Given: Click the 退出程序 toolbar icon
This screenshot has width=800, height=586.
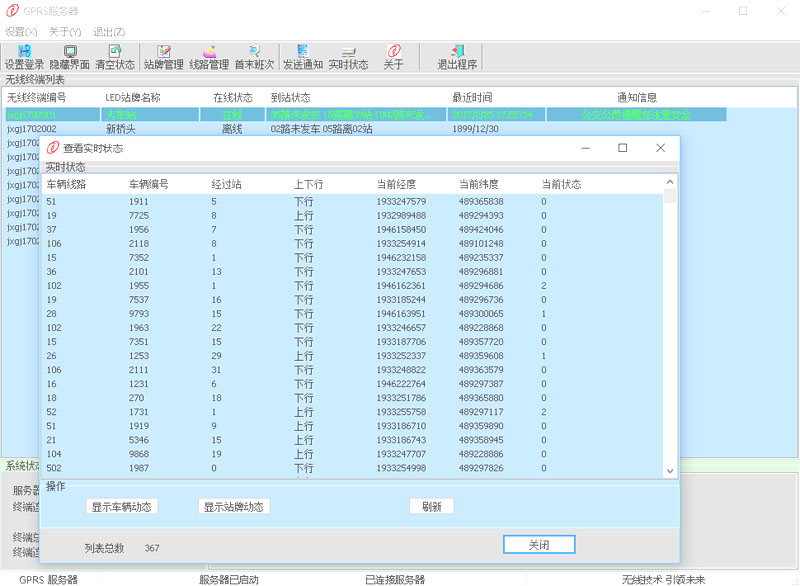Looking at the screenshot, I should click(x=457, y=57).
